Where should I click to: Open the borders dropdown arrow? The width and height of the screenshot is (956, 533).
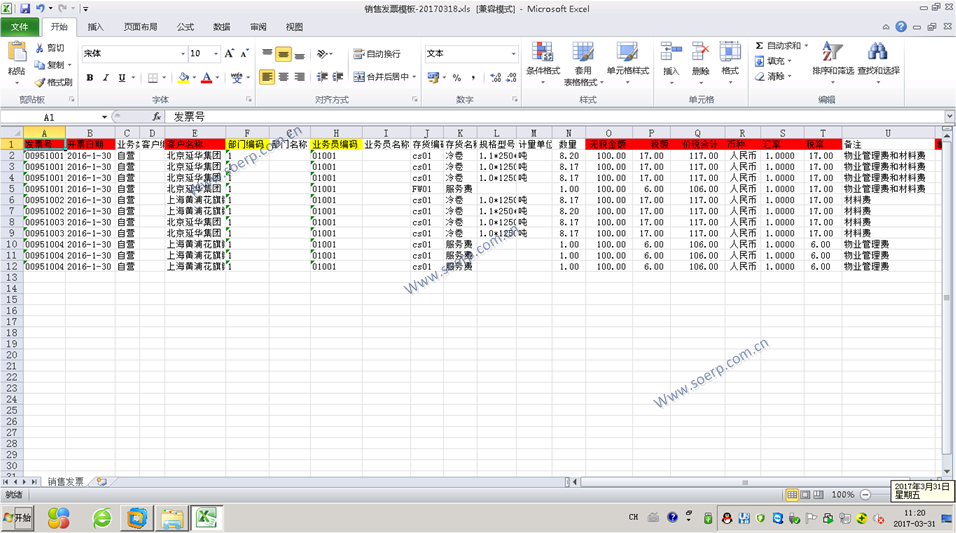[164, 77]
